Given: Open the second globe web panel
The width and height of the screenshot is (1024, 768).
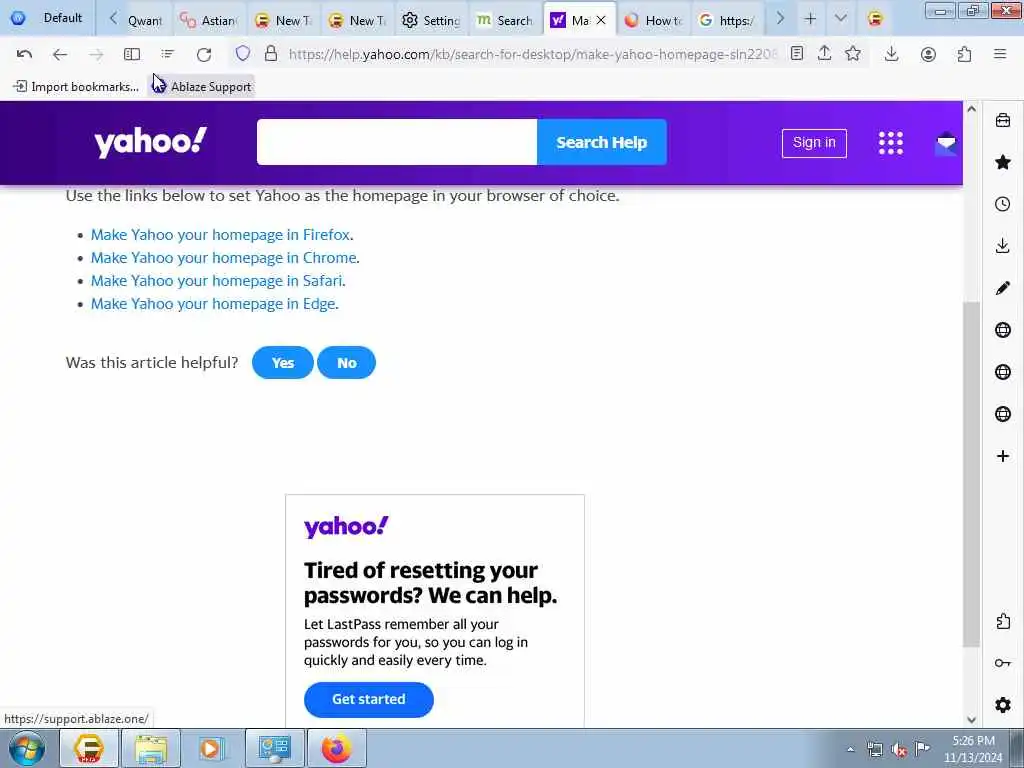Looking at the screenshot, I should 1003,372.
